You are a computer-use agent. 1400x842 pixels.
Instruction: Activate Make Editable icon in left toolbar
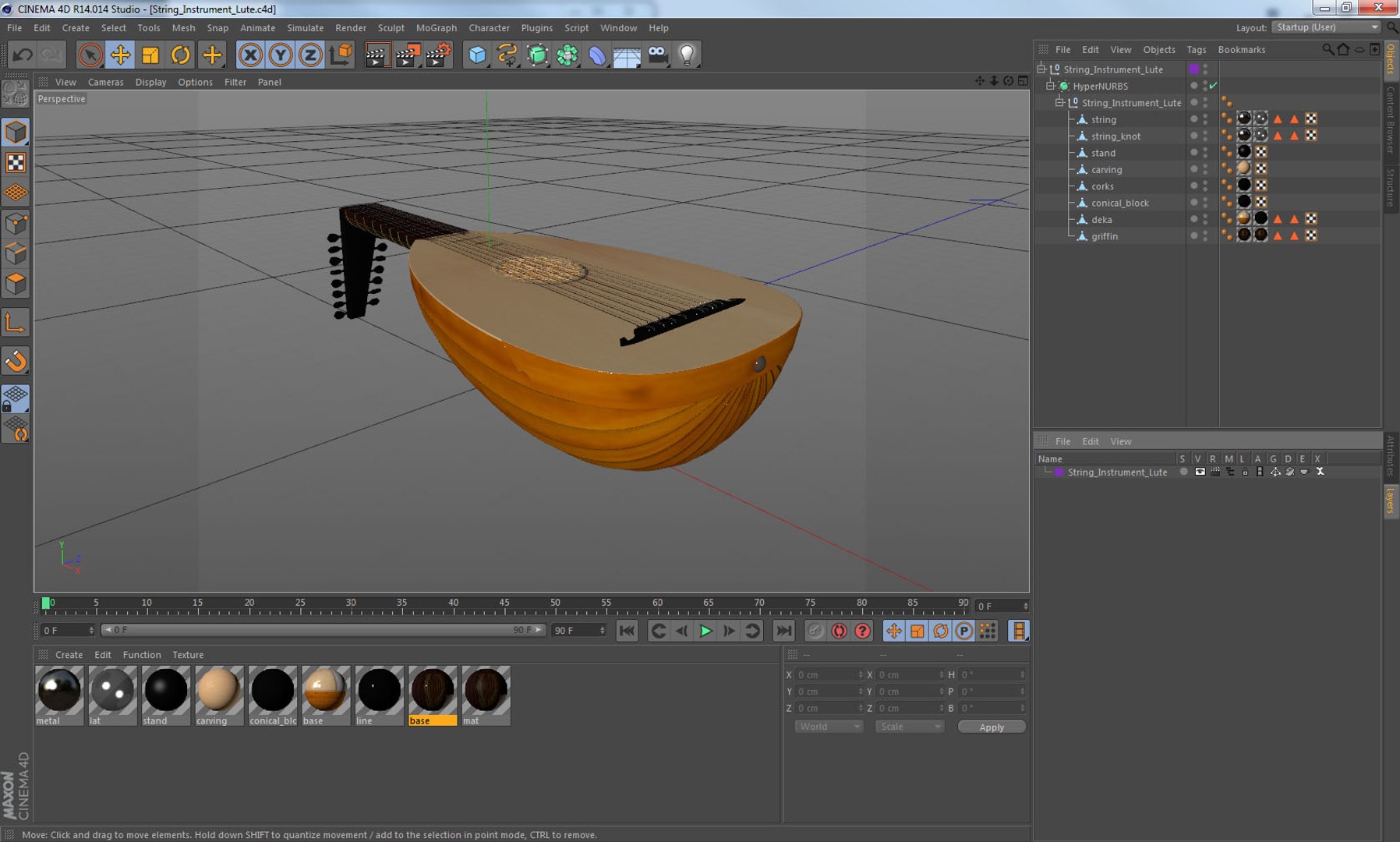[16, 94]
